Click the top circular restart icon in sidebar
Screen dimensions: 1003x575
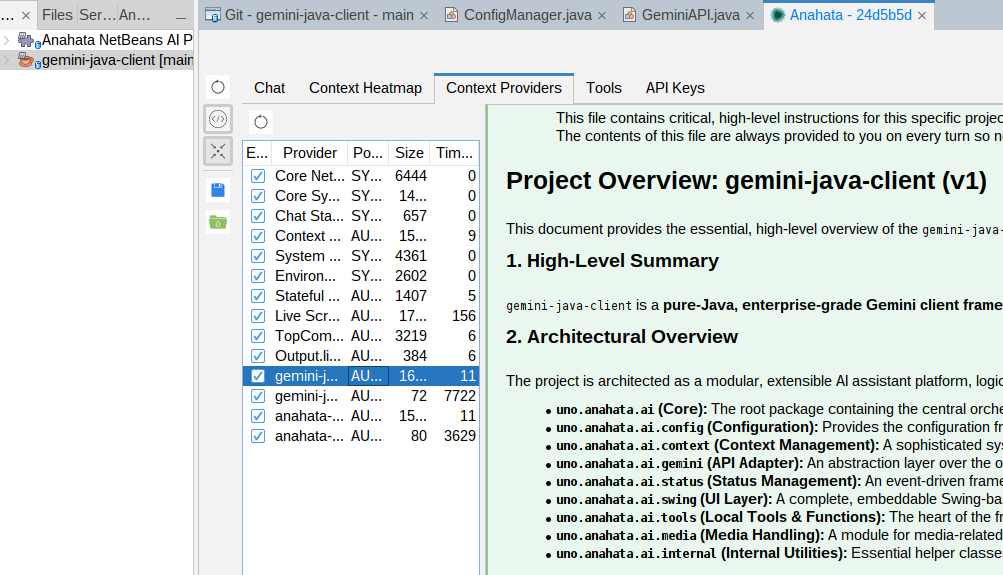(x=218, y=87)
